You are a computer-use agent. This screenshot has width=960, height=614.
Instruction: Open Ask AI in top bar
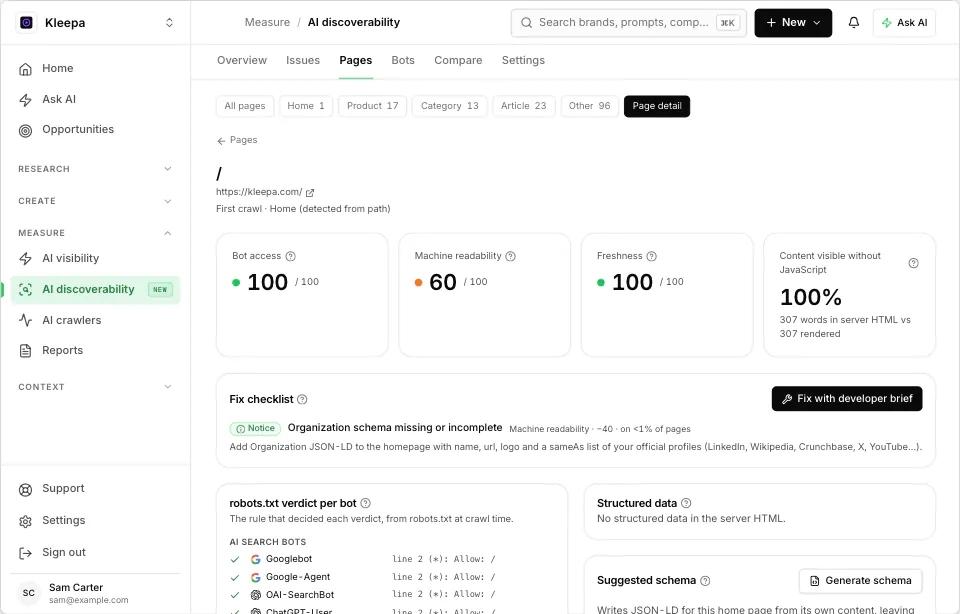pos(904,23)
